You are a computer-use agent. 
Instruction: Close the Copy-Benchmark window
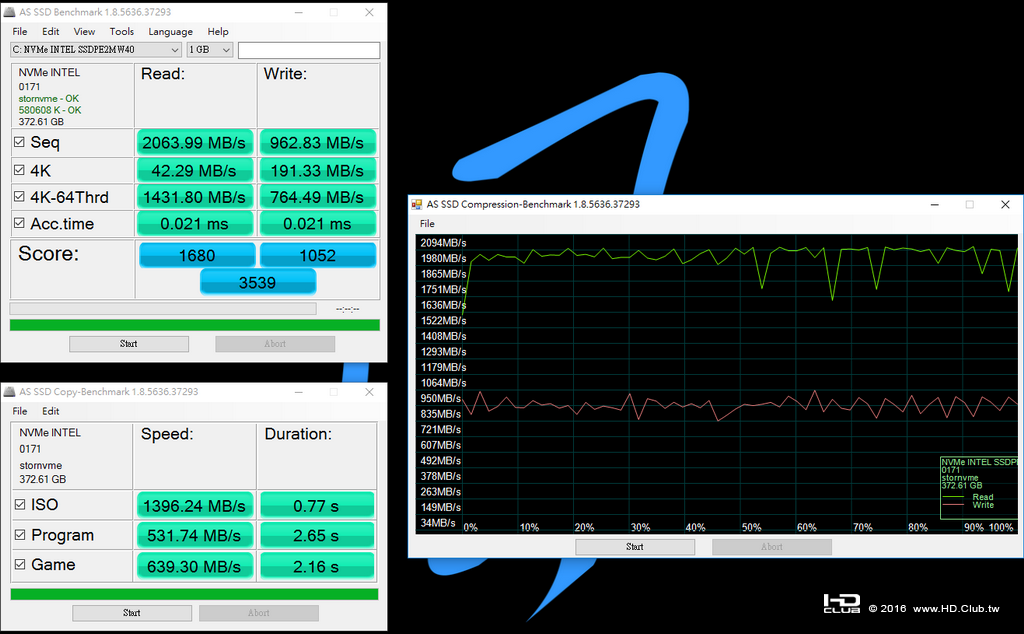click(x=369, y=392)
